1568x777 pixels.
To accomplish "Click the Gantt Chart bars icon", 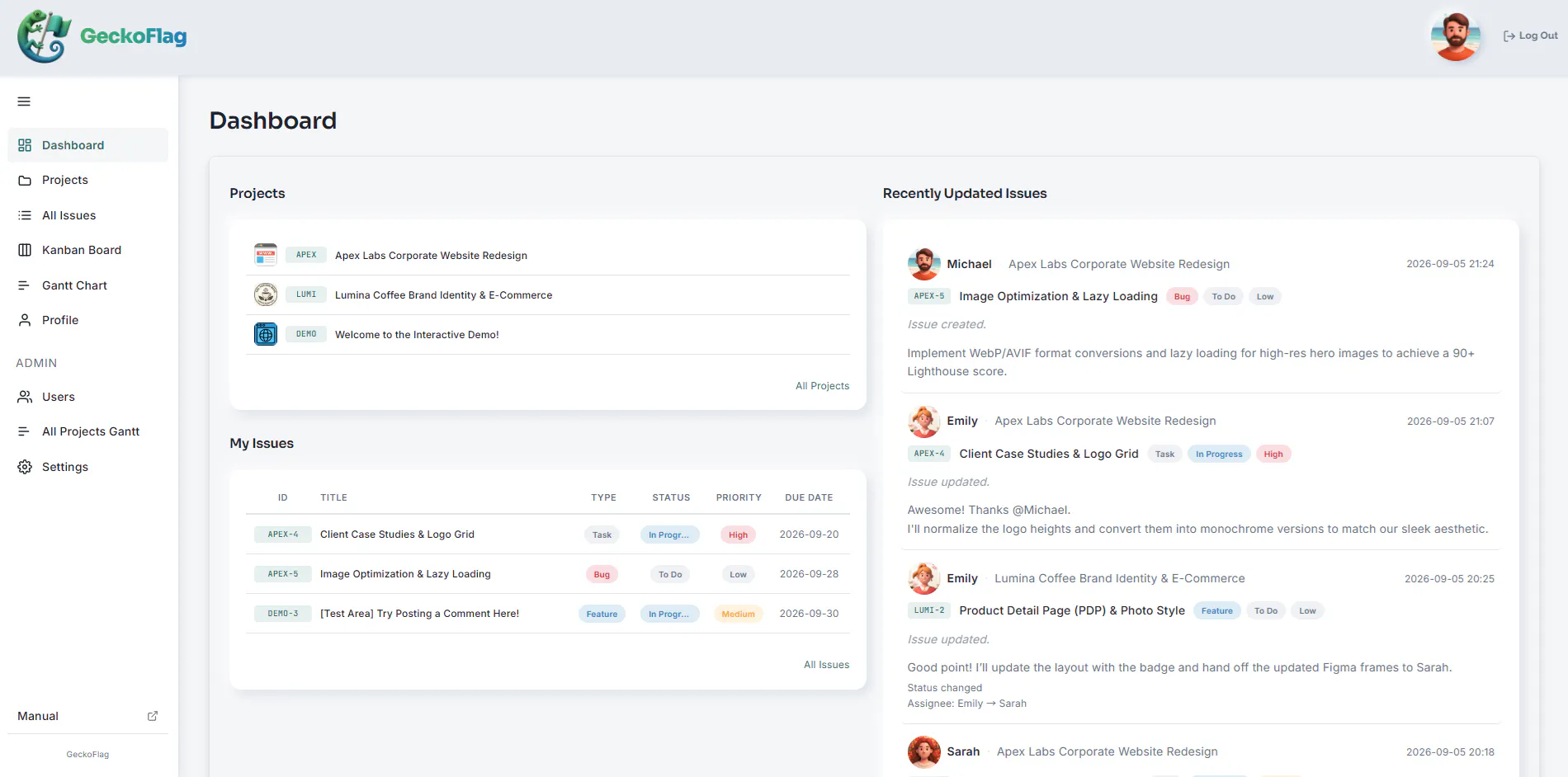I will pyautogui.click(x=25, y=285).
